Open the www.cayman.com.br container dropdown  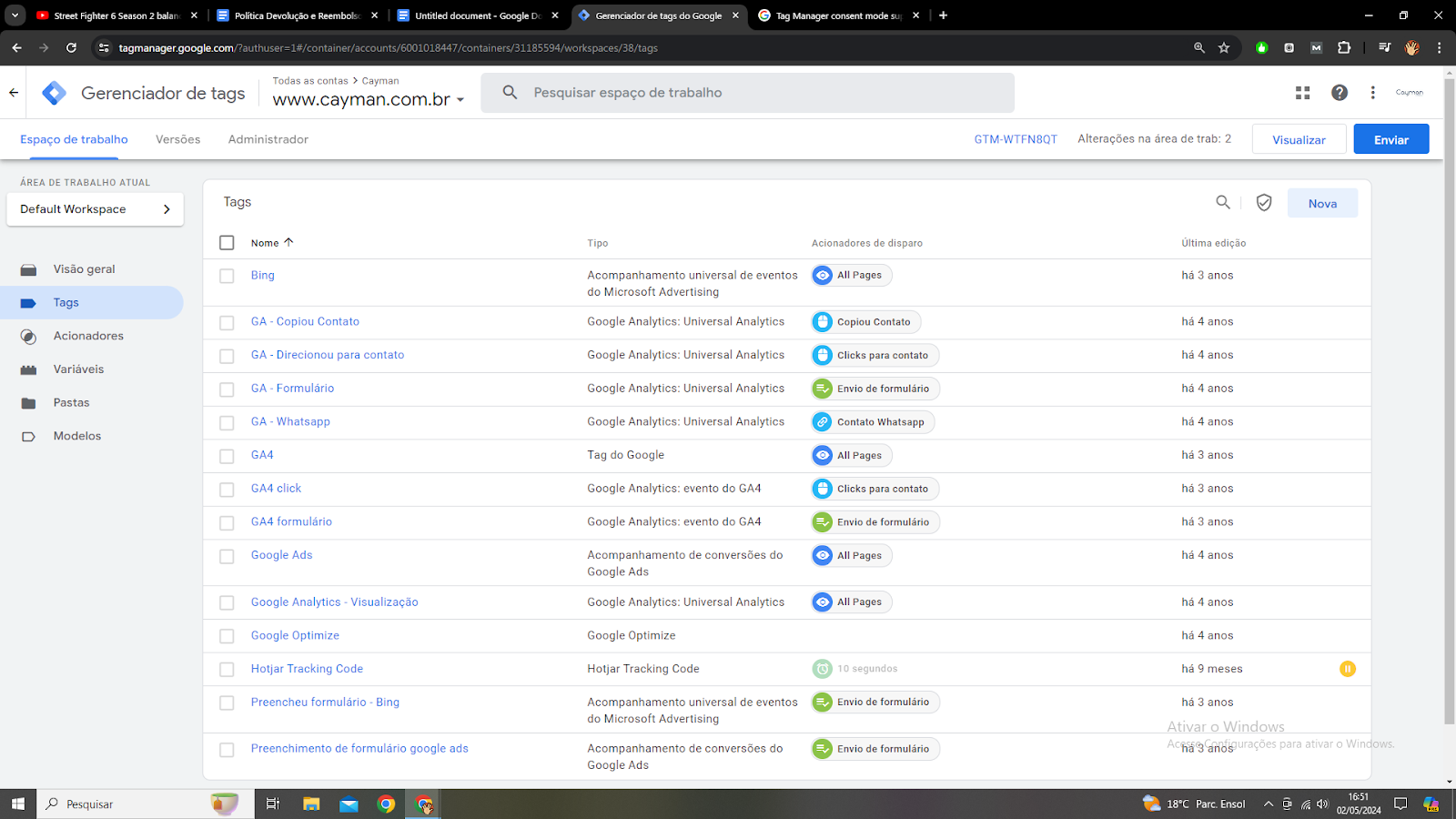point(369,99)
